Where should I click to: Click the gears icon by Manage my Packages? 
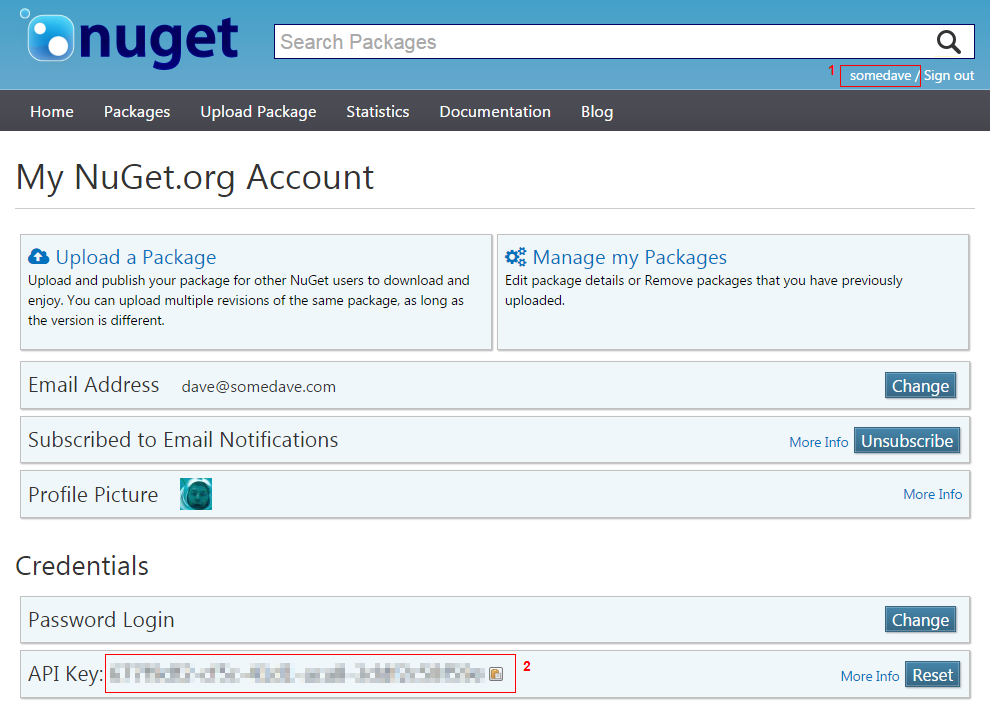515,256
